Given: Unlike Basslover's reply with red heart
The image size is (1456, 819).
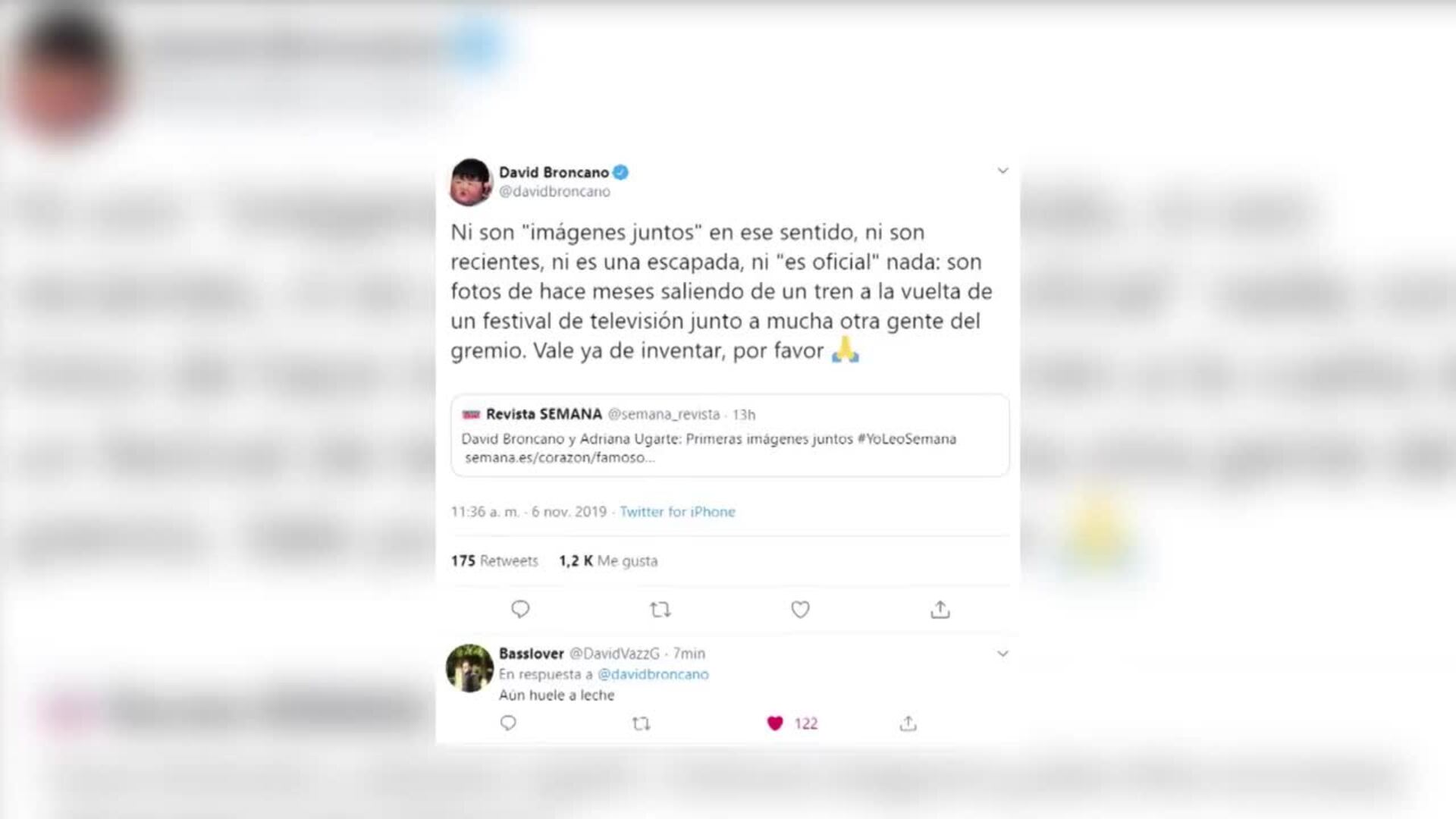Looking at the screenshot, I should pyautogui.click(x=774, y=723).
